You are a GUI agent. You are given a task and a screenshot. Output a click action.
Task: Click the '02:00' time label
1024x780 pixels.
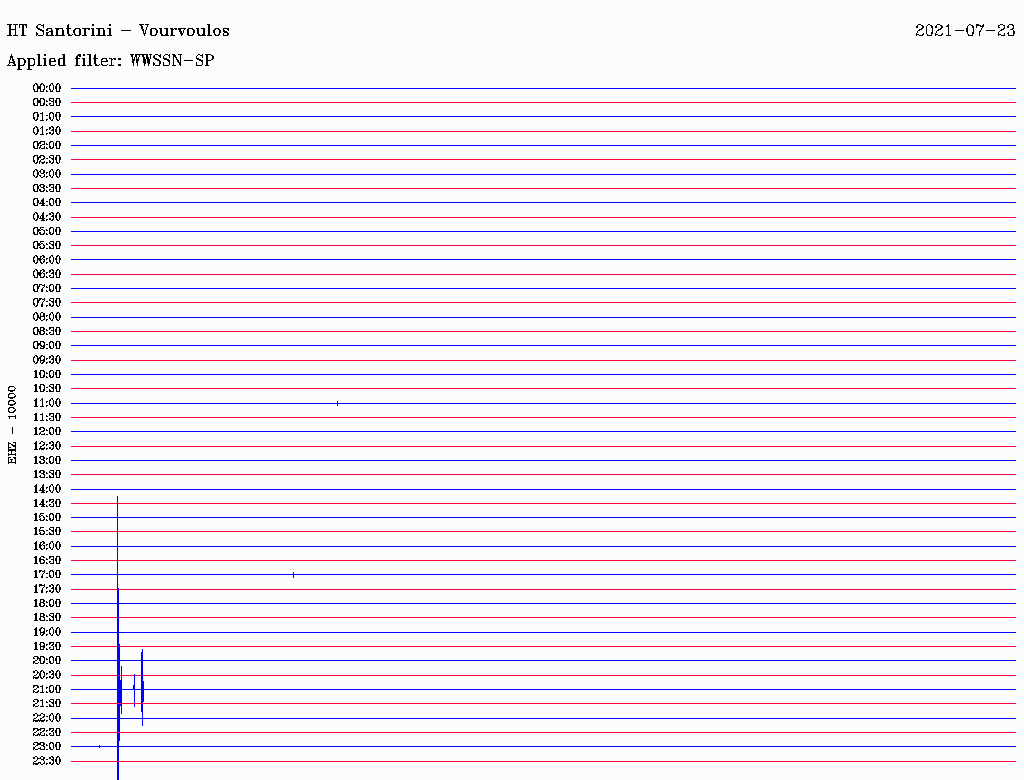(47, 146)
